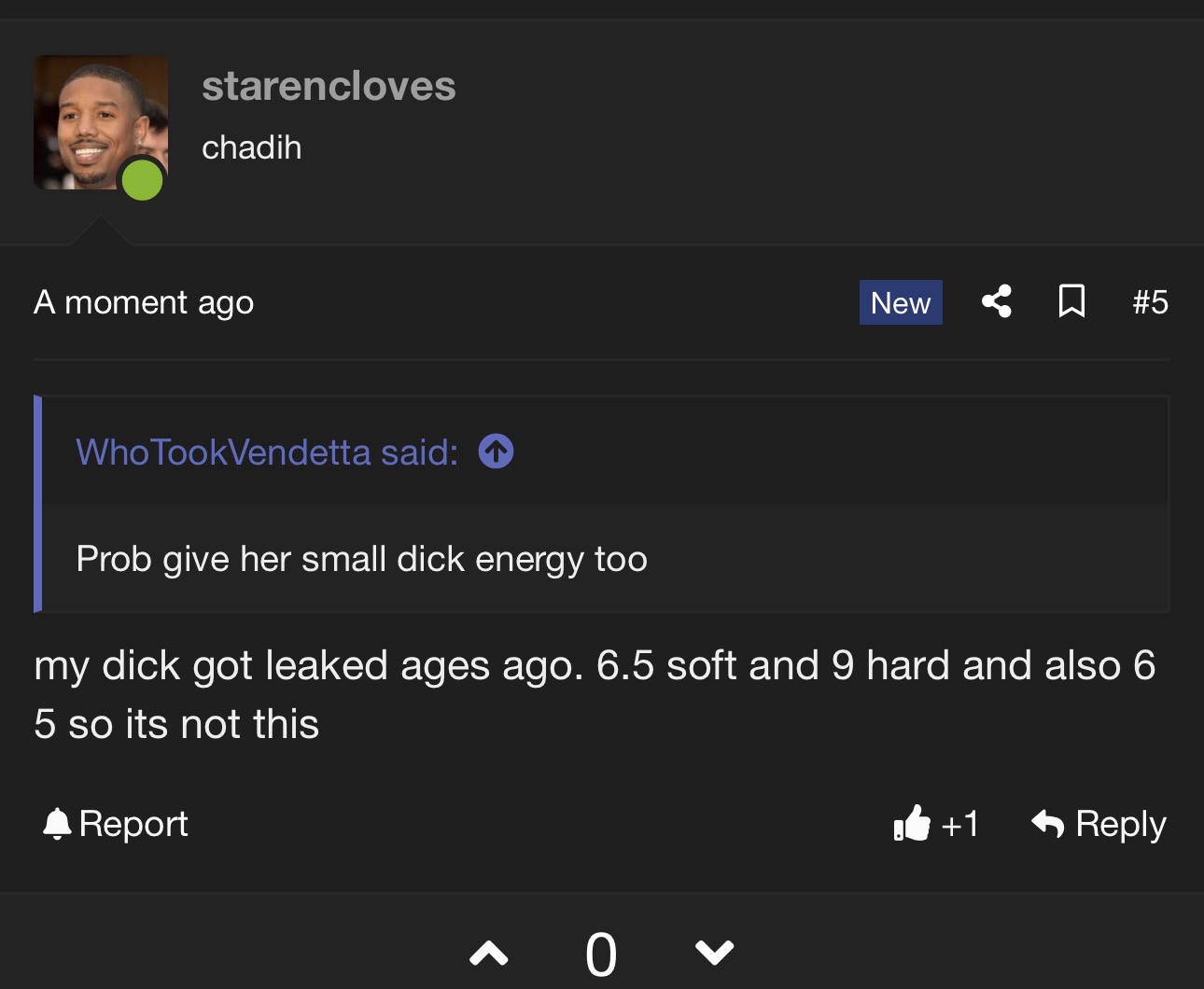This screenshot has width=1204, height=989.
Task: Open the starencloves username link
Action: [x=329, y=86]
